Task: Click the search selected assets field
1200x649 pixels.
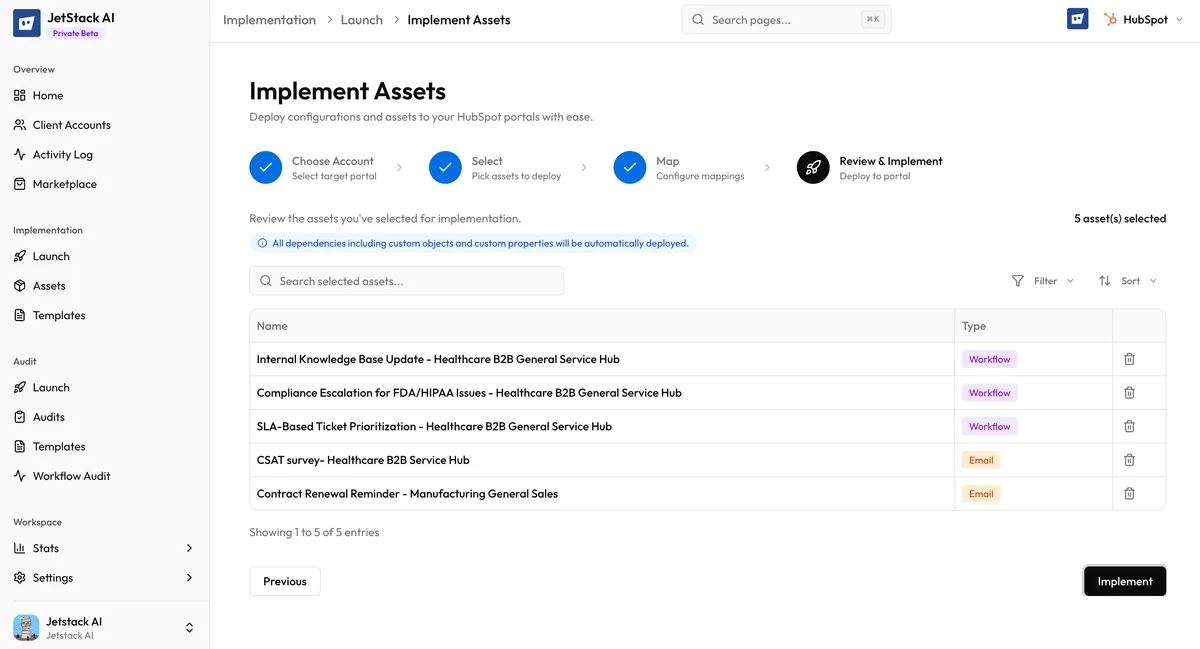Action: tap(406, 281)
